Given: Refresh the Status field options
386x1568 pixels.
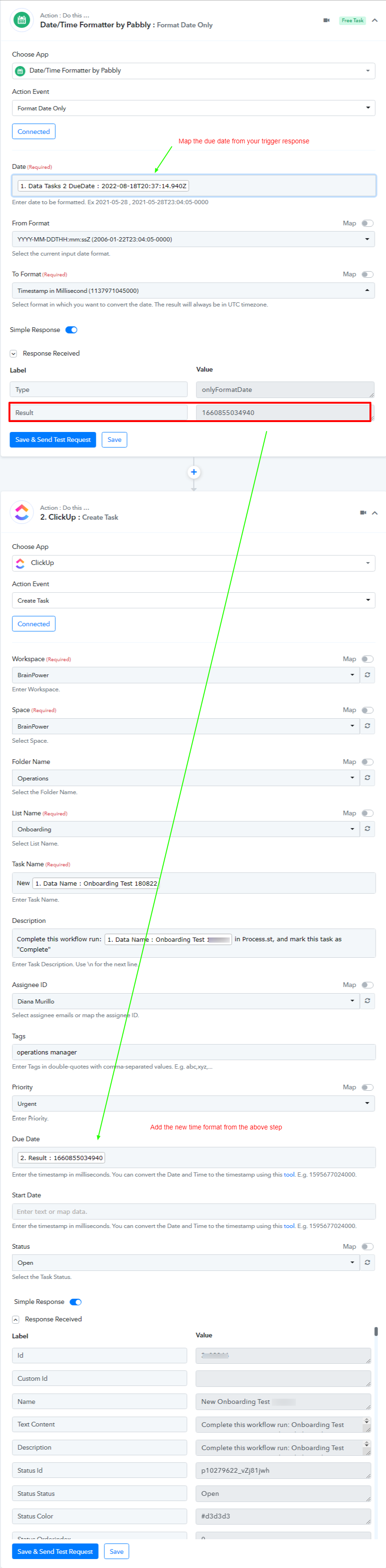Looking at the screenshot, I should tap(367, 1262).
